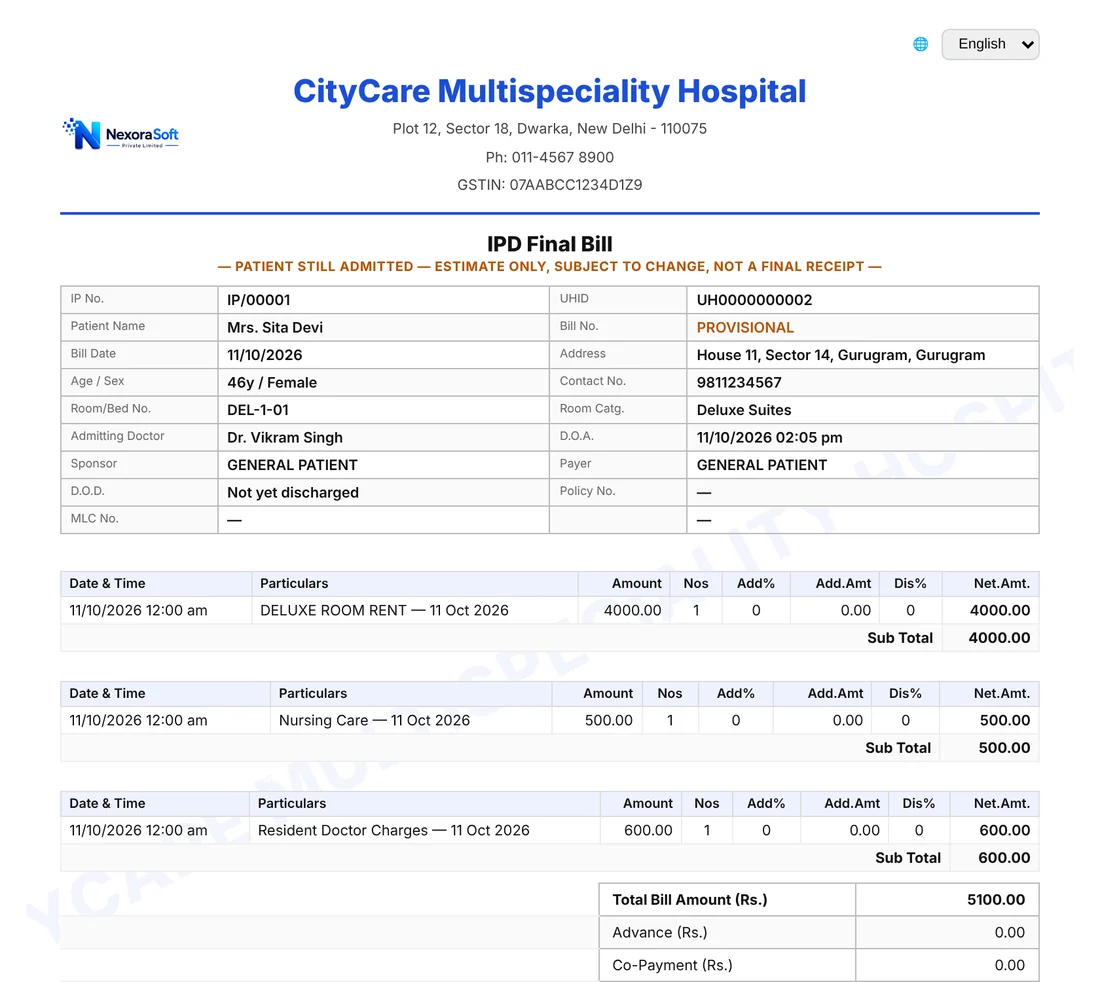Open the English language dropdown
The image size is (1100, 982).
coord(990,44)
